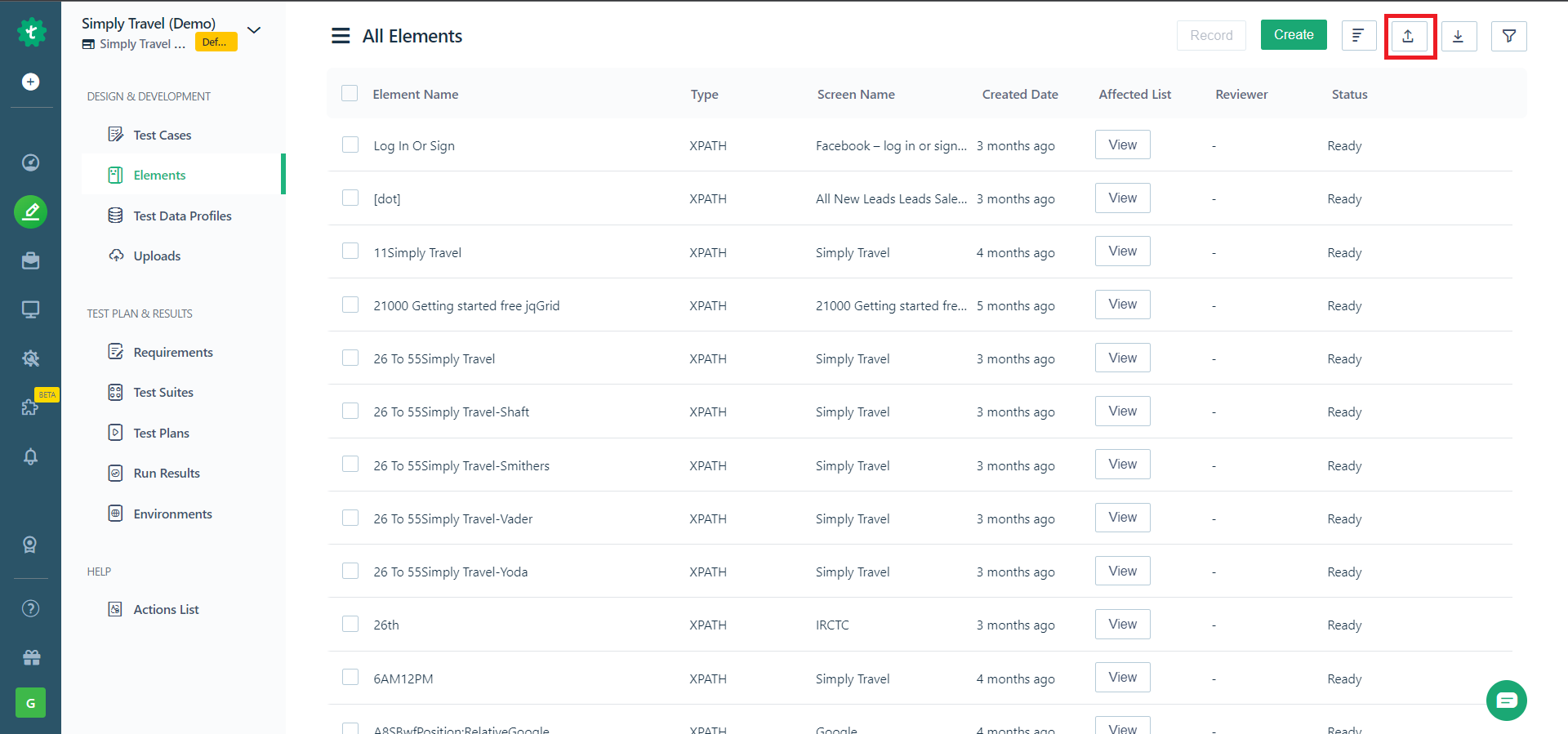Click View for 26th row
This screenshot has height=734, width=1568.
[1123, 624]
